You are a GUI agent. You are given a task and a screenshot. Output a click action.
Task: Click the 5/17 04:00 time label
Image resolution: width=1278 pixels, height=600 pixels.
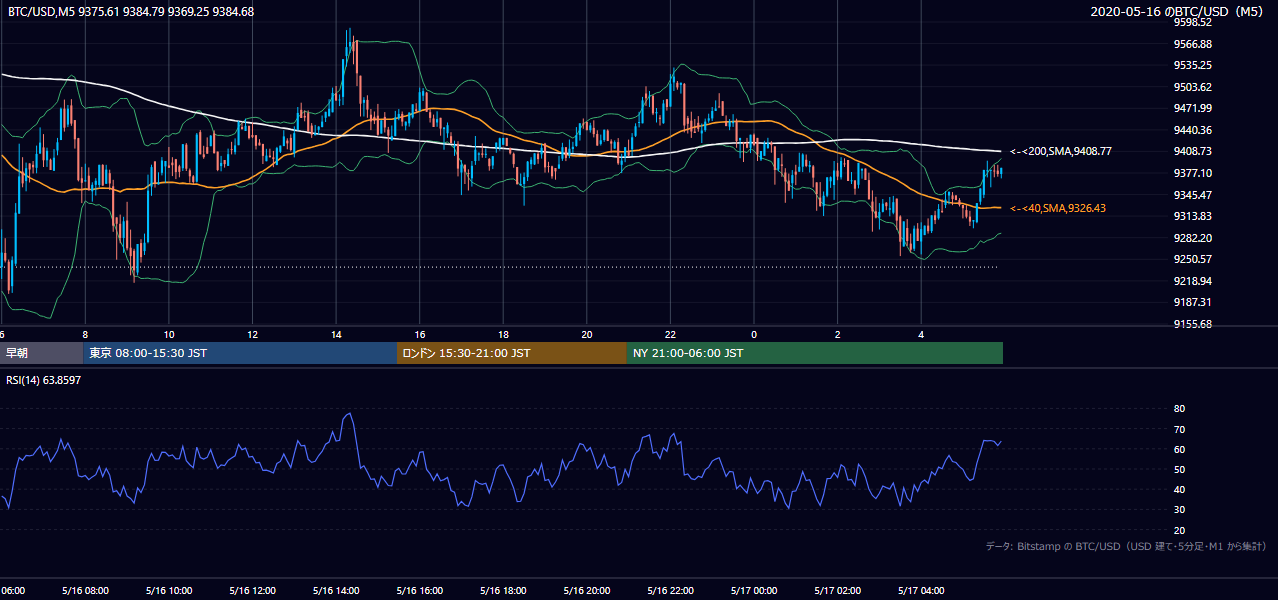coord(921,591)
